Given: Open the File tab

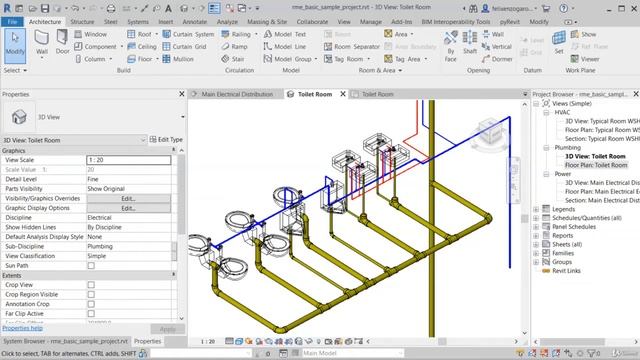Looking at the screenshot, I should [12, 22].
